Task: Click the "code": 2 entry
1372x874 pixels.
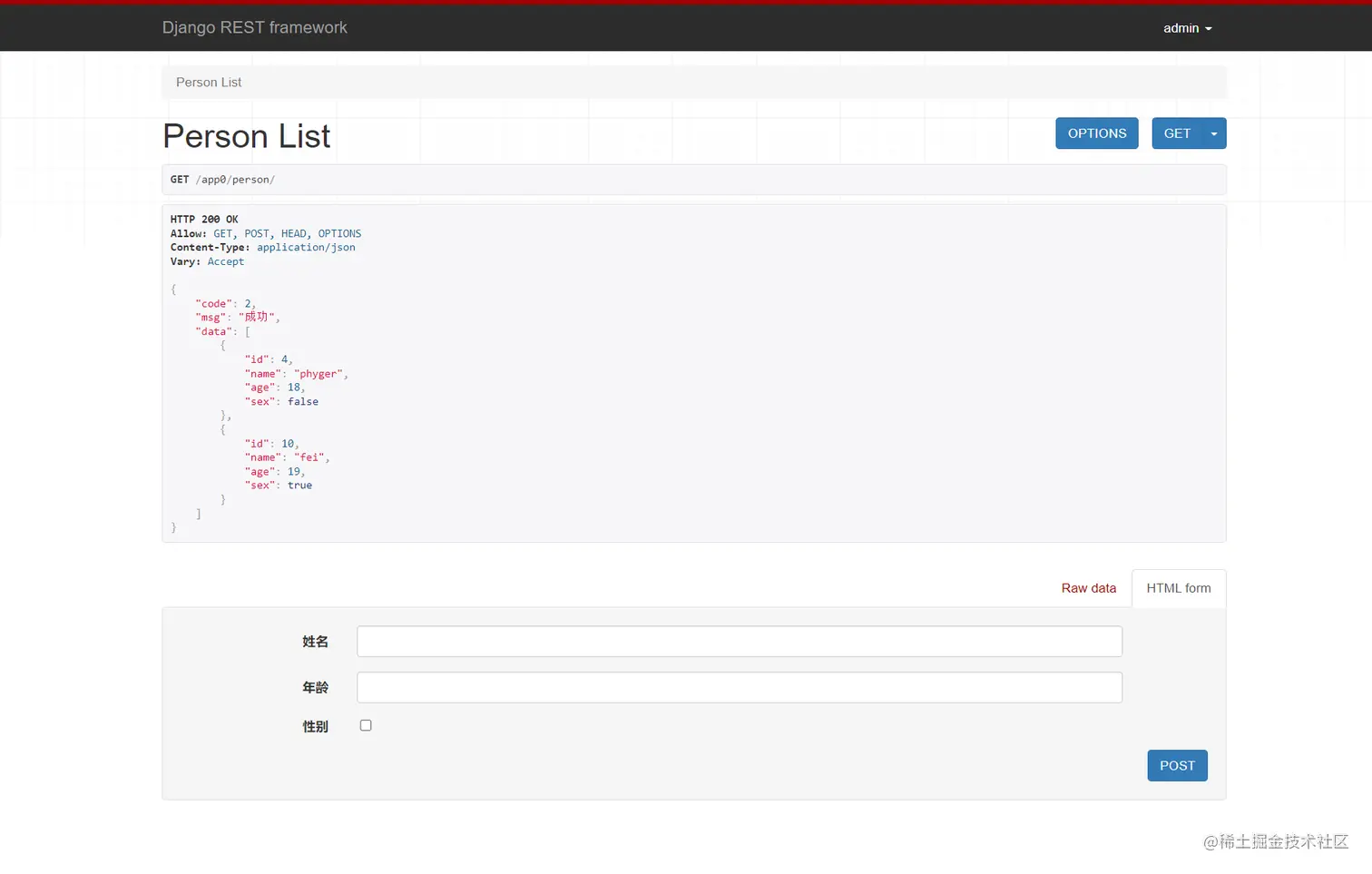Action: 223,304
